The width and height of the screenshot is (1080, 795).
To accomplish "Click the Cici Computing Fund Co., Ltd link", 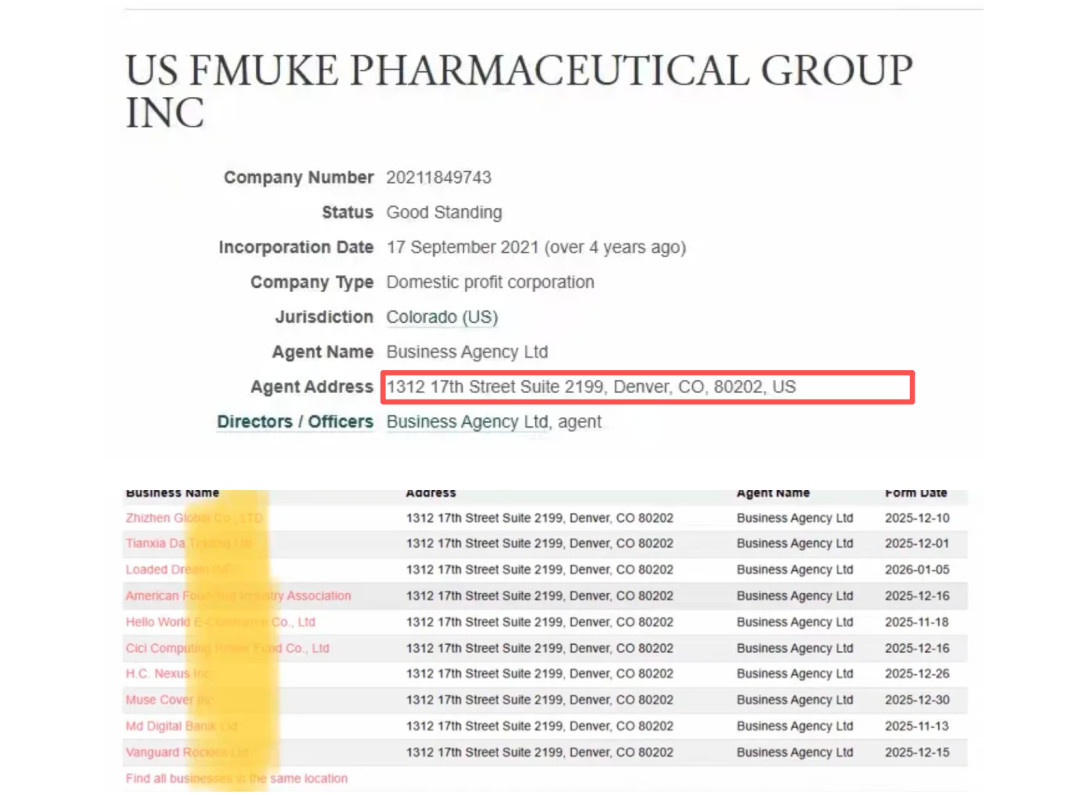I will [227, 648].
